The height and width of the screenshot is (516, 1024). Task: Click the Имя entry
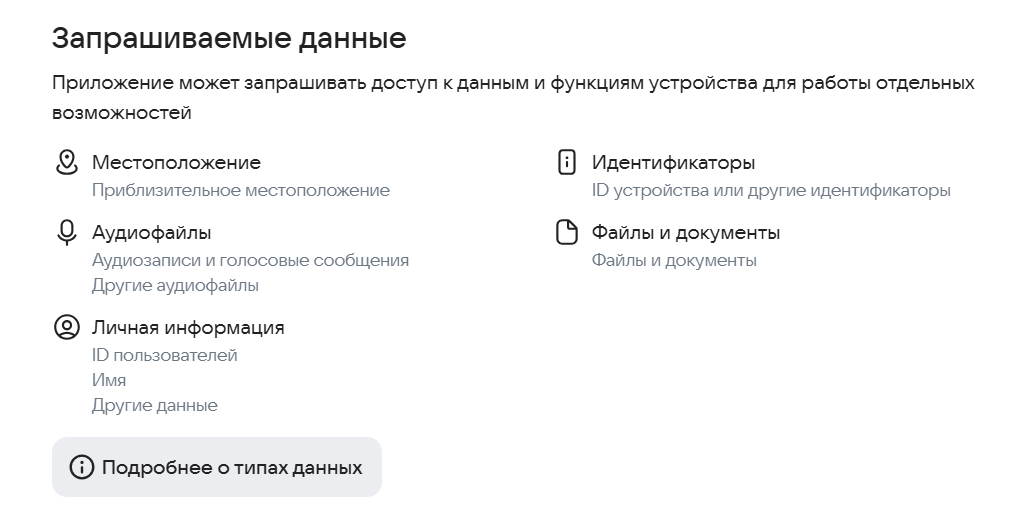coord(109,380)
